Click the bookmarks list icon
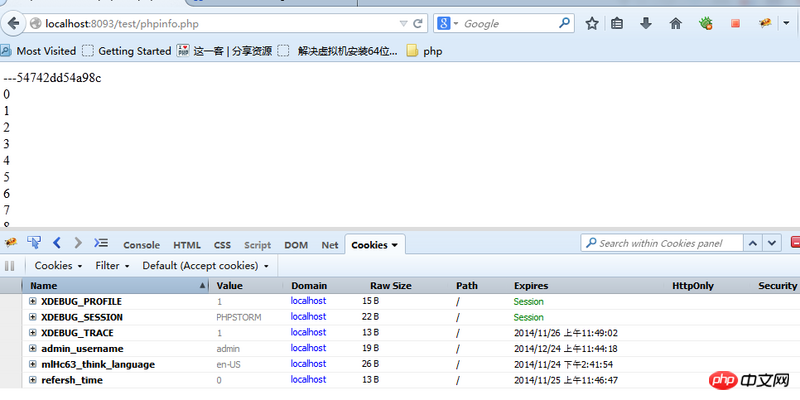 click(618, 23)
